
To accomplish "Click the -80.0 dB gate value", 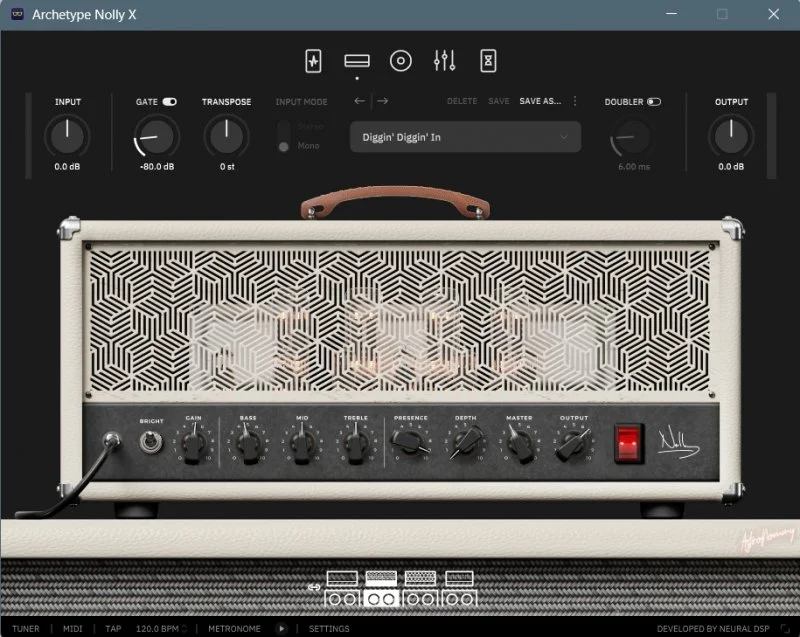I will point(157,167).
